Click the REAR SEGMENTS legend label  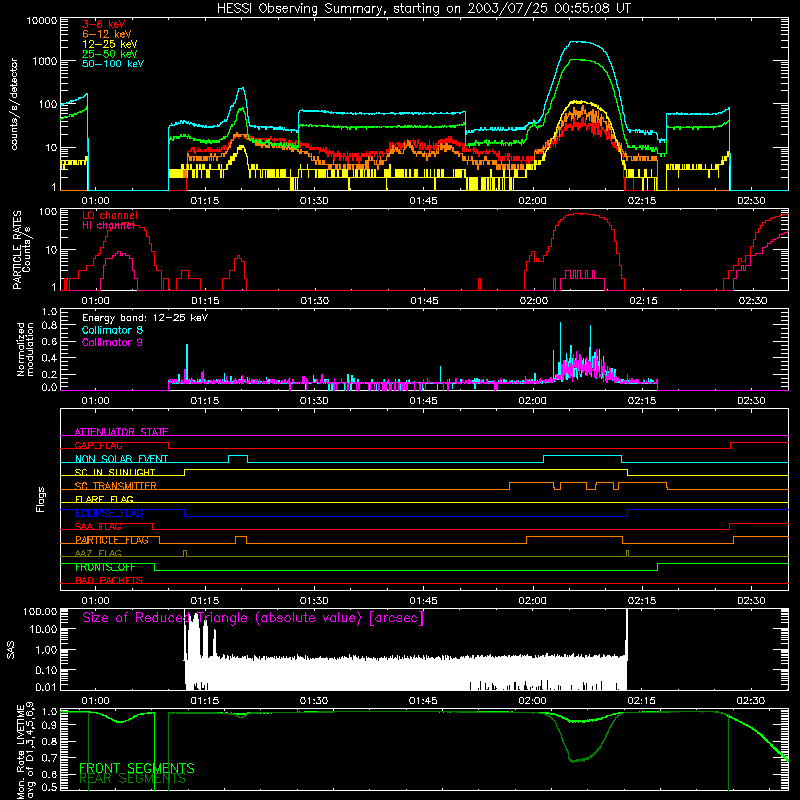(133, 779)
